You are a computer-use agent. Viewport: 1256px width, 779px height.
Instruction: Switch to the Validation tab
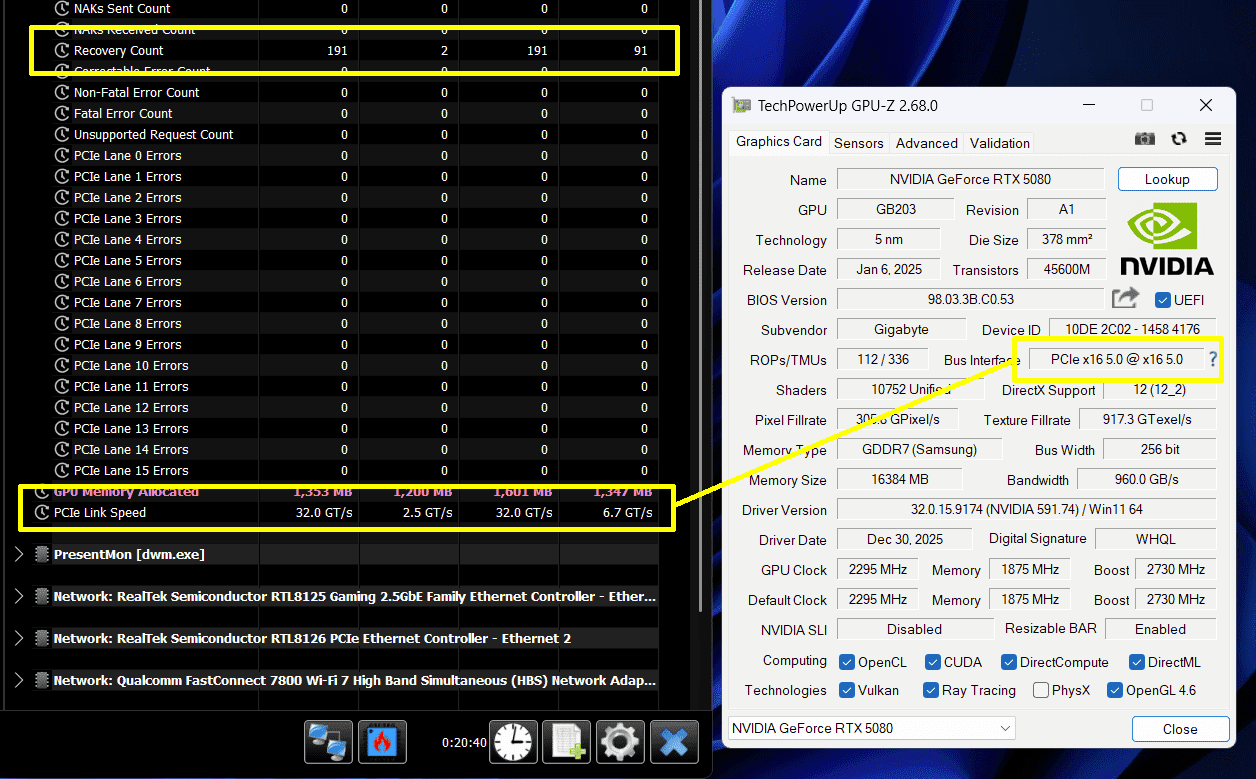[999, 143]
